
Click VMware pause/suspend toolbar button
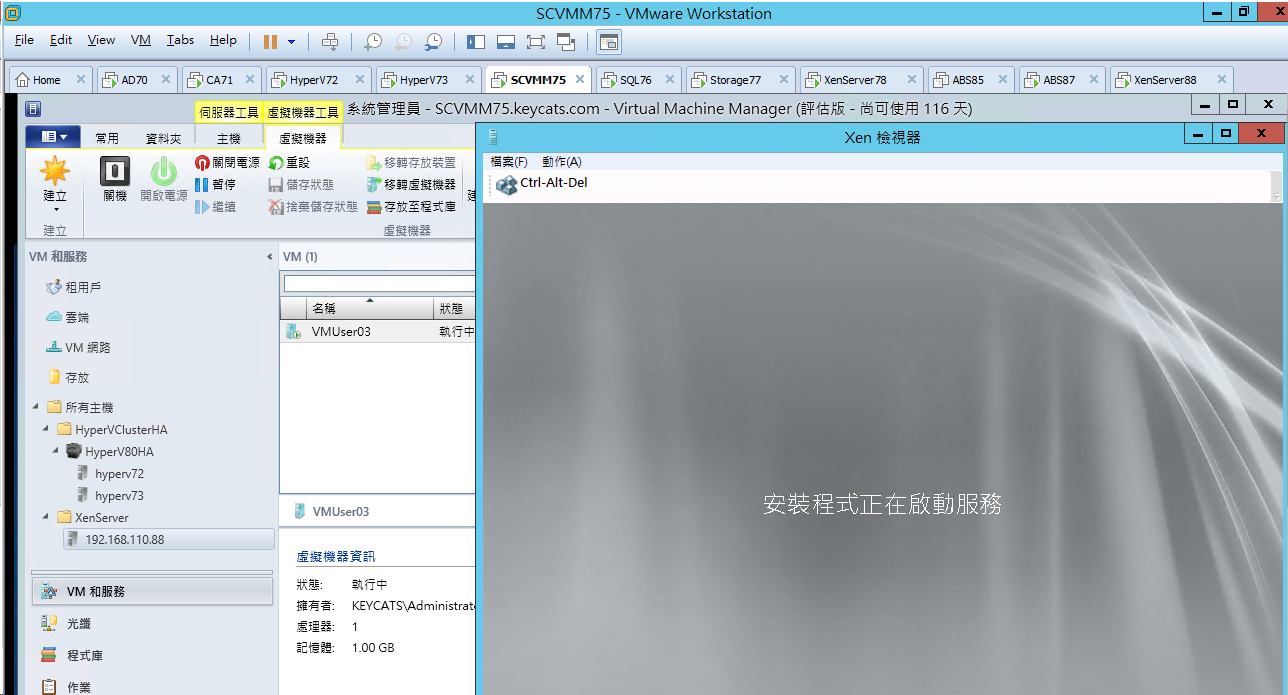(270, 41)
